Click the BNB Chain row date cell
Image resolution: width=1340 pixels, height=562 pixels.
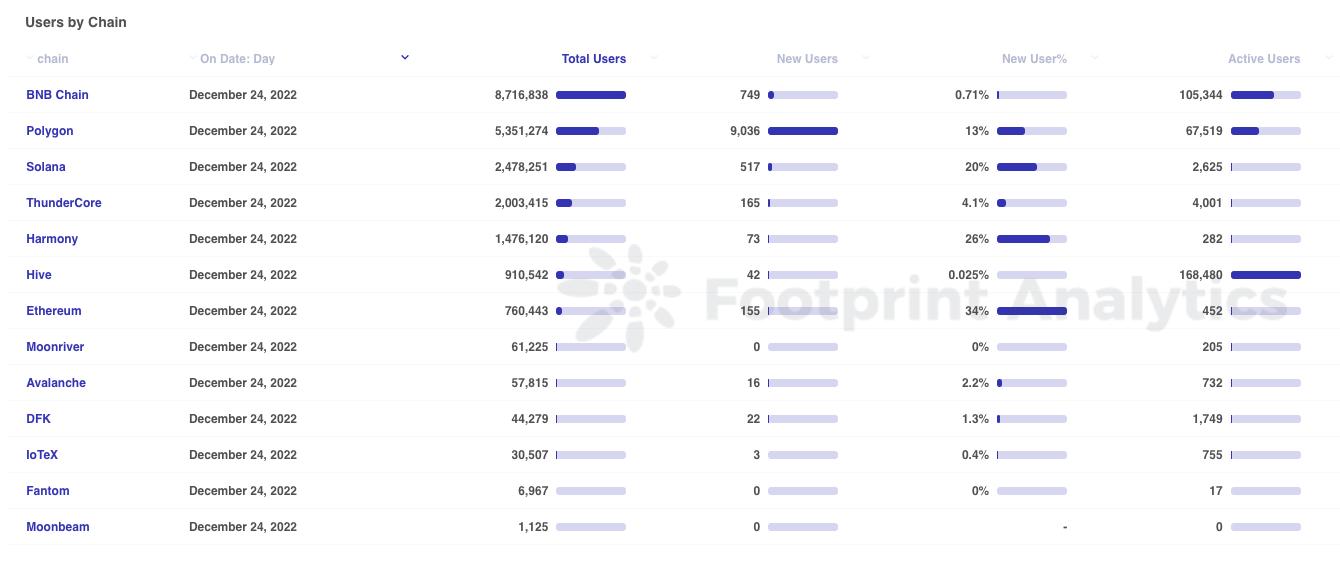click(243, 95)
